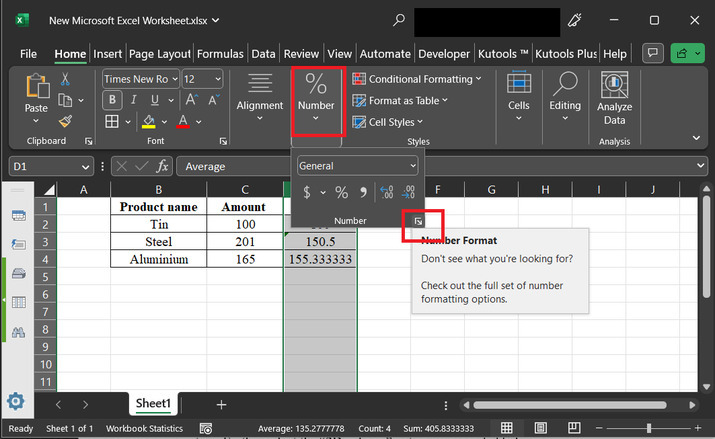Expand the General number format dropdown
Viewport: 715px width, 439px height.
click(x=412, y=166)
